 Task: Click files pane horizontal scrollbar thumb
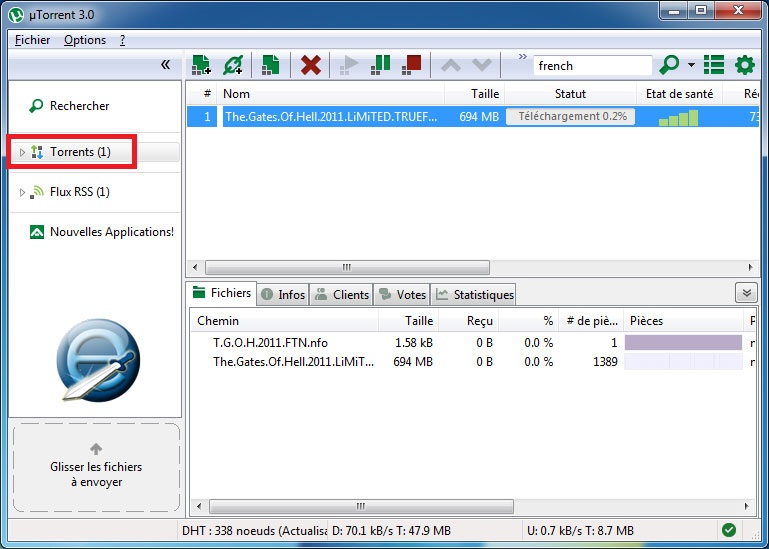360,506
